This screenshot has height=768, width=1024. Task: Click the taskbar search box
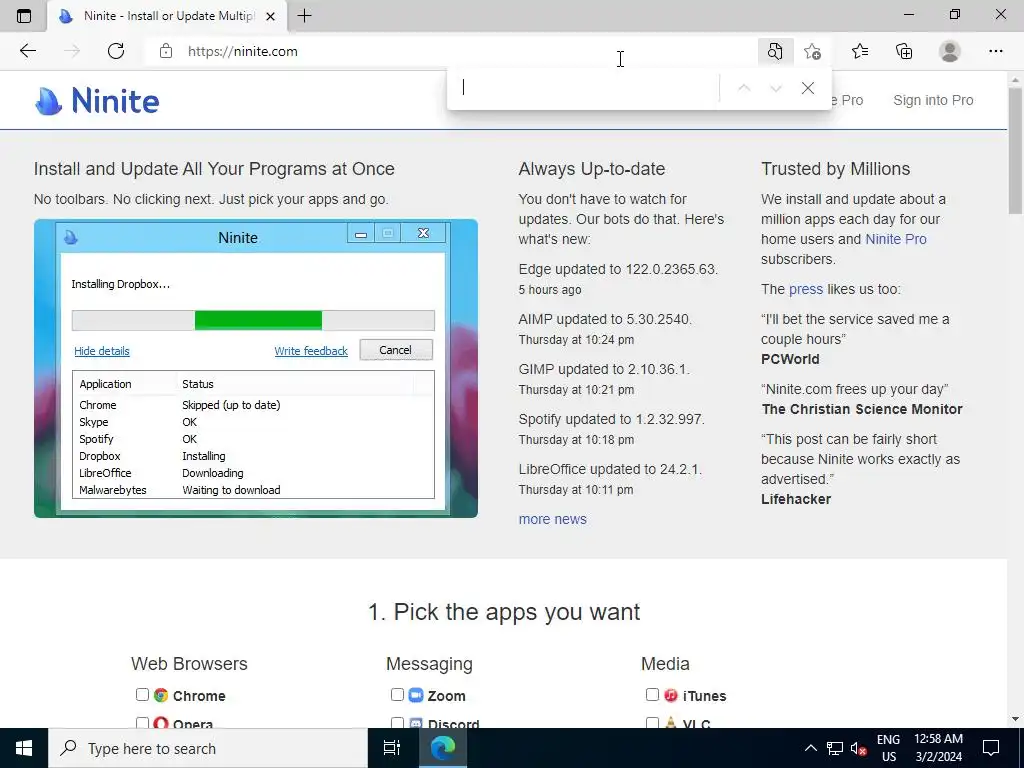tap(208, 748)
